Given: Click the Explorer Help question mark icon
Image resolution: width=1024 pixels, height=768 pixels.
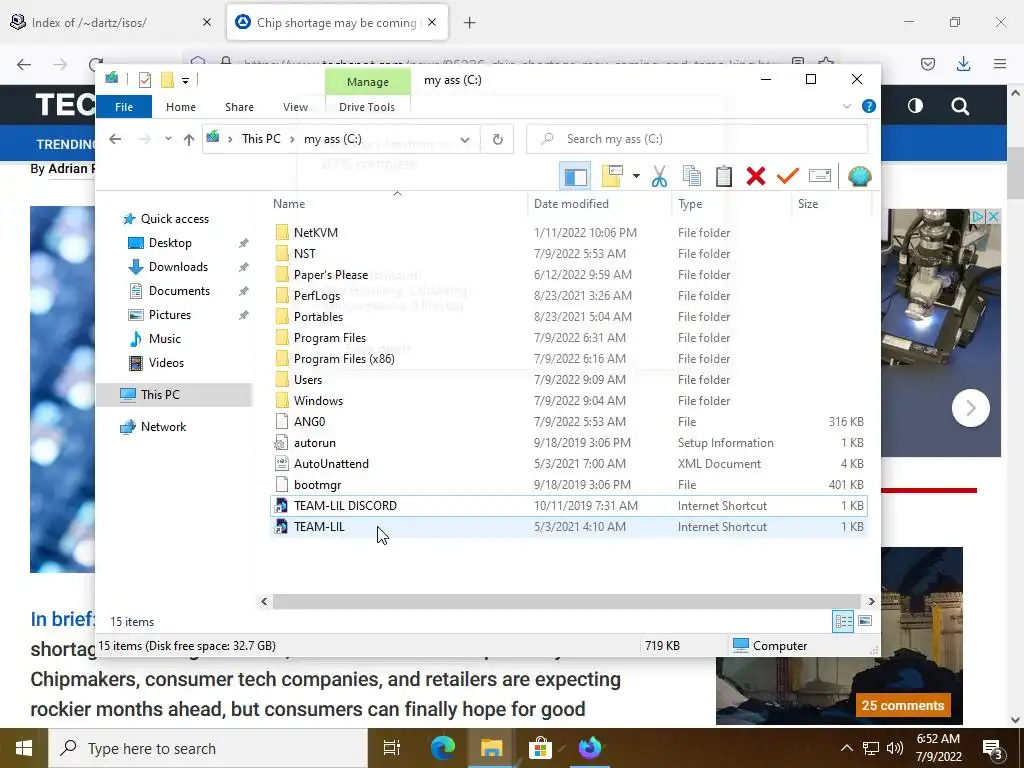Looking at the screenshot, I should click(869, 106).
